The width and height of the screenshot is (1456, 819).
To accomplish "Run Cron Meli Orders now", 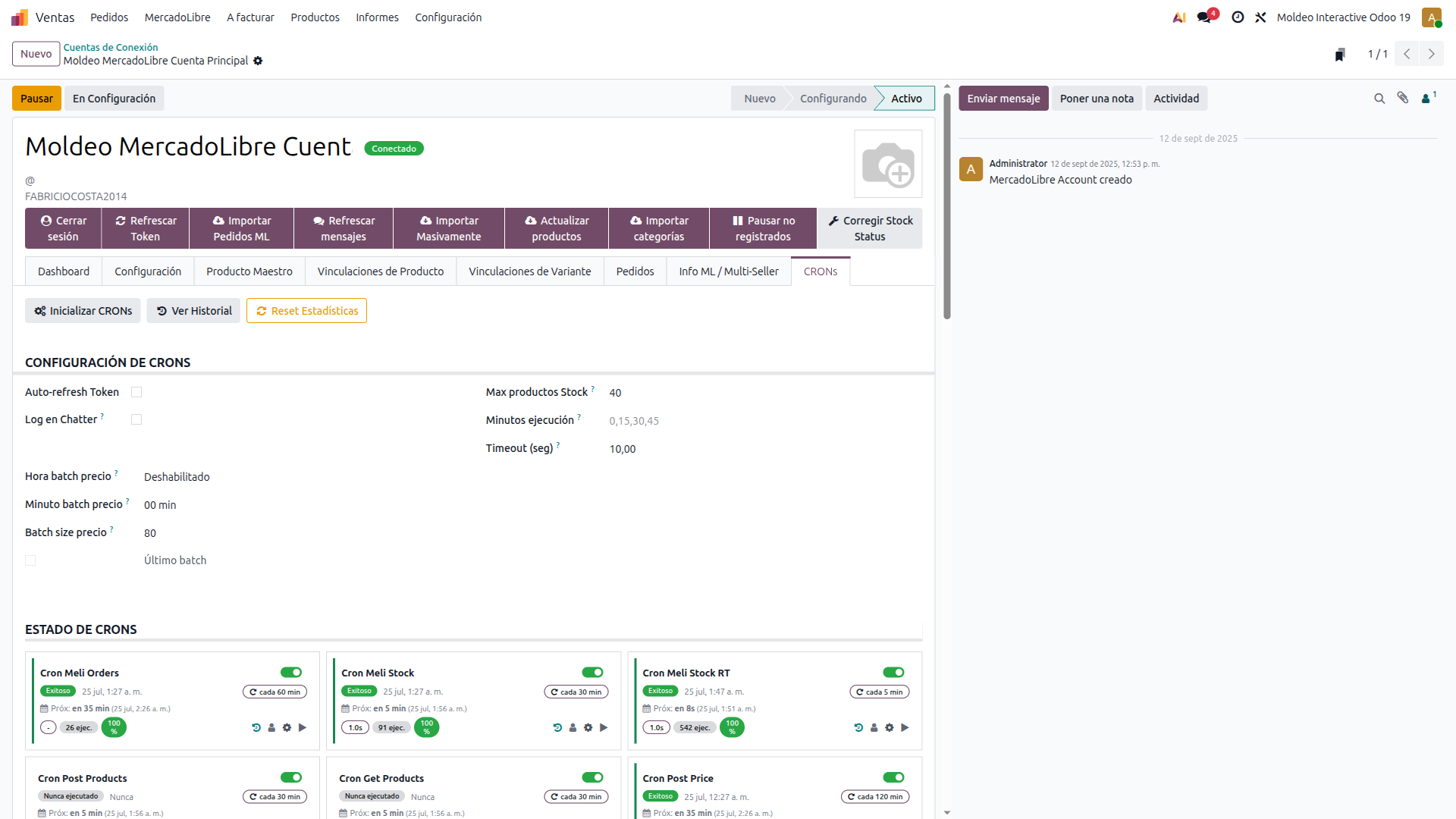I will tap(303, 727).
